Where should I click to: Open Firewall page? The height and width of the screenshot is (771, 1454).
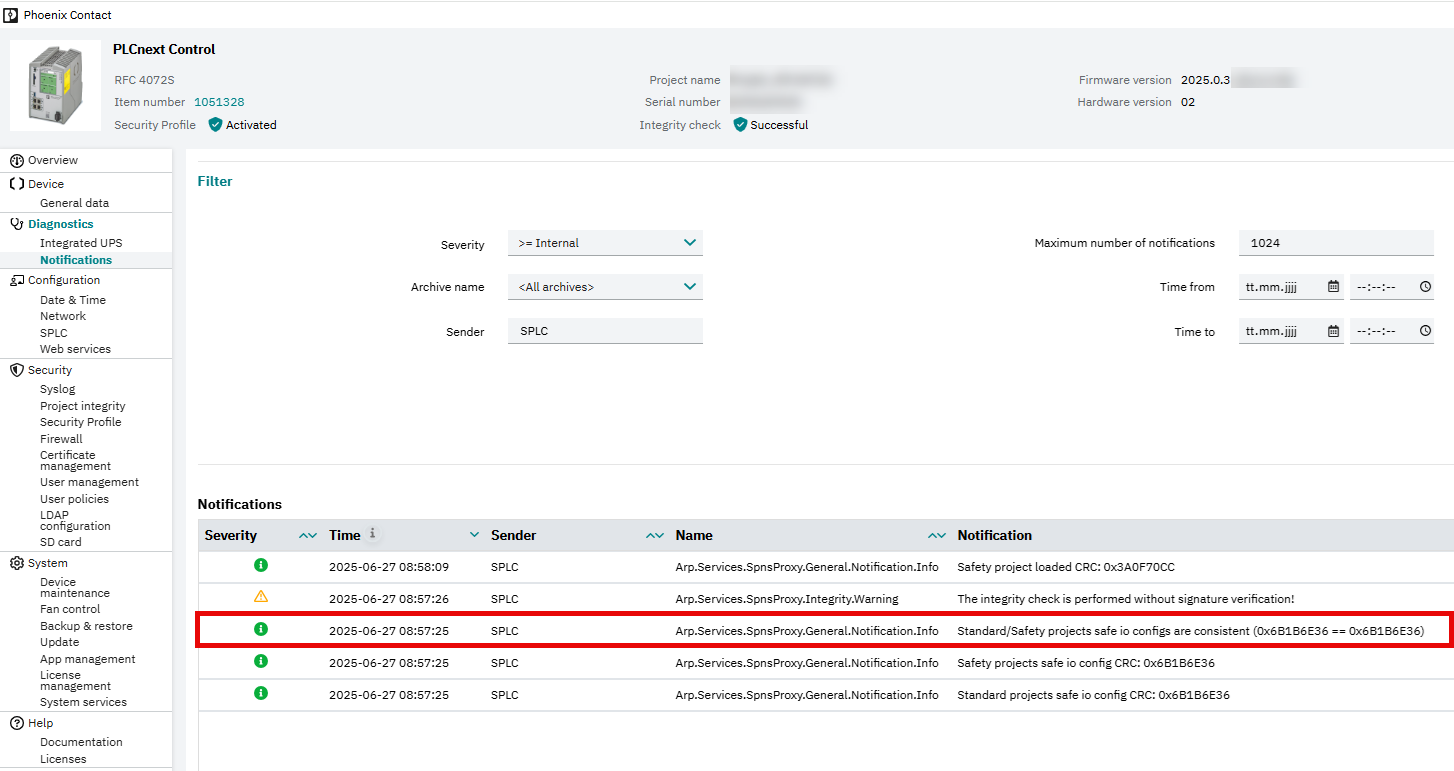coord(61,439)
